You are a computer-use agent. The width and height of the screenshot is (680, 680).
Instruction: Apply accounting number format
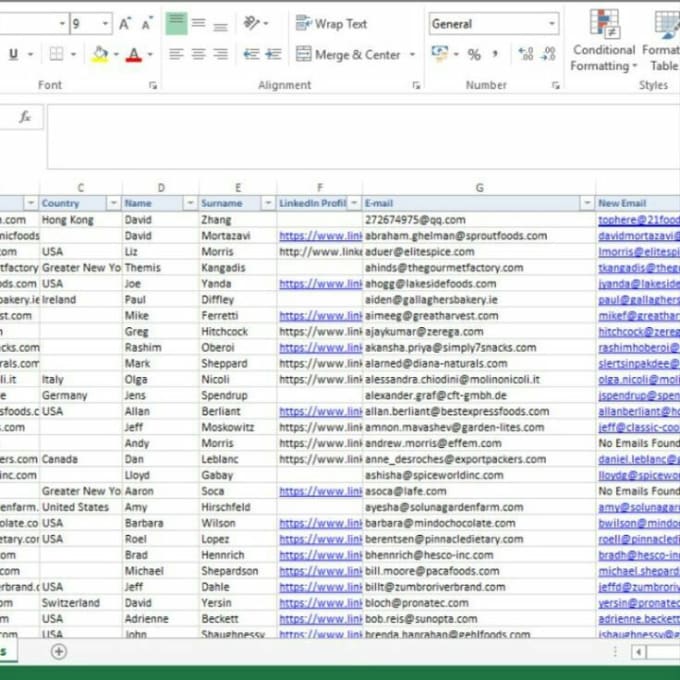(x=440, y=54)
